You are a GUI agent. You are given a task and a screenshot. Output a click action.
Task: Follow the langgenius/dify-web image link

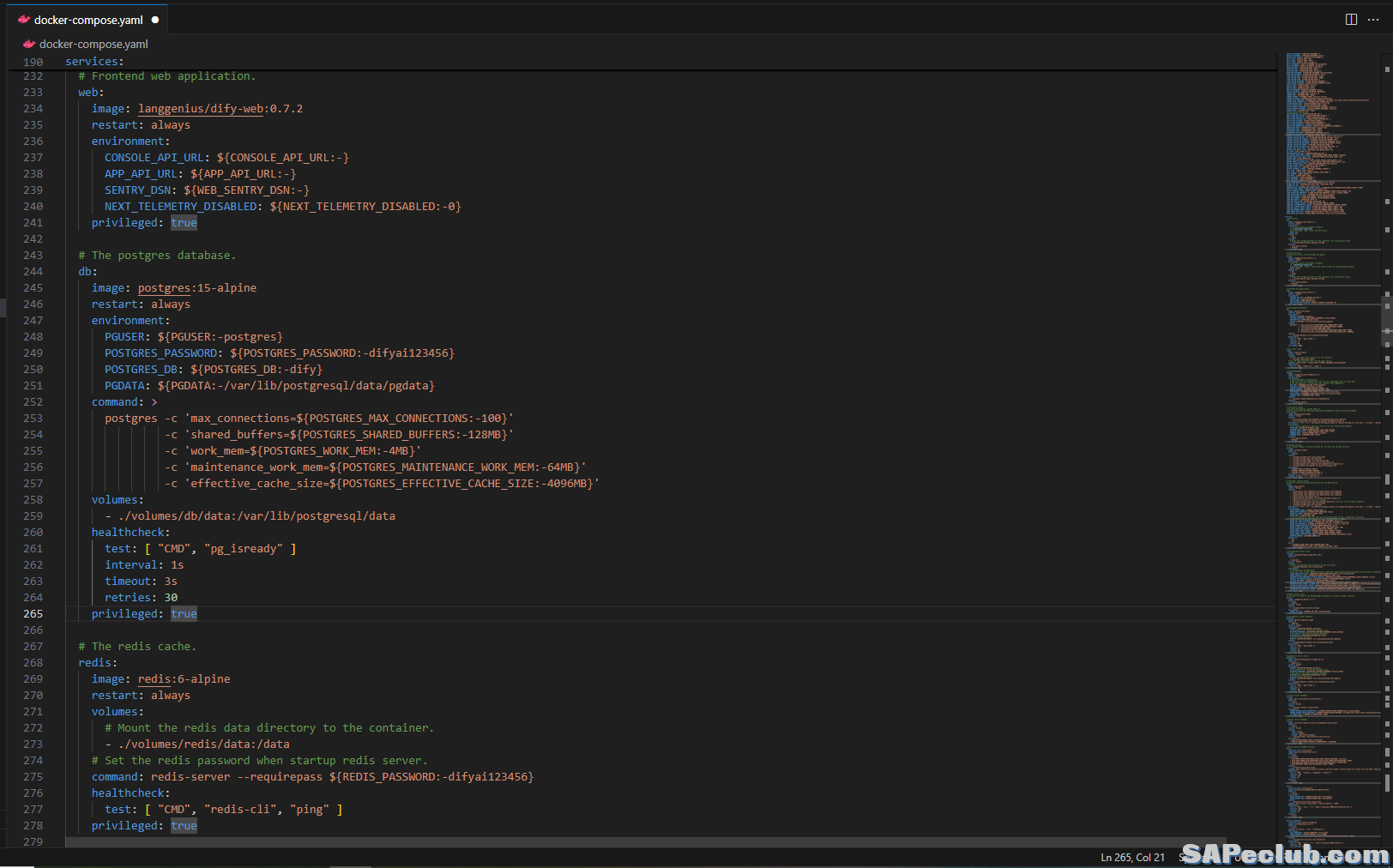coord(201,109)
